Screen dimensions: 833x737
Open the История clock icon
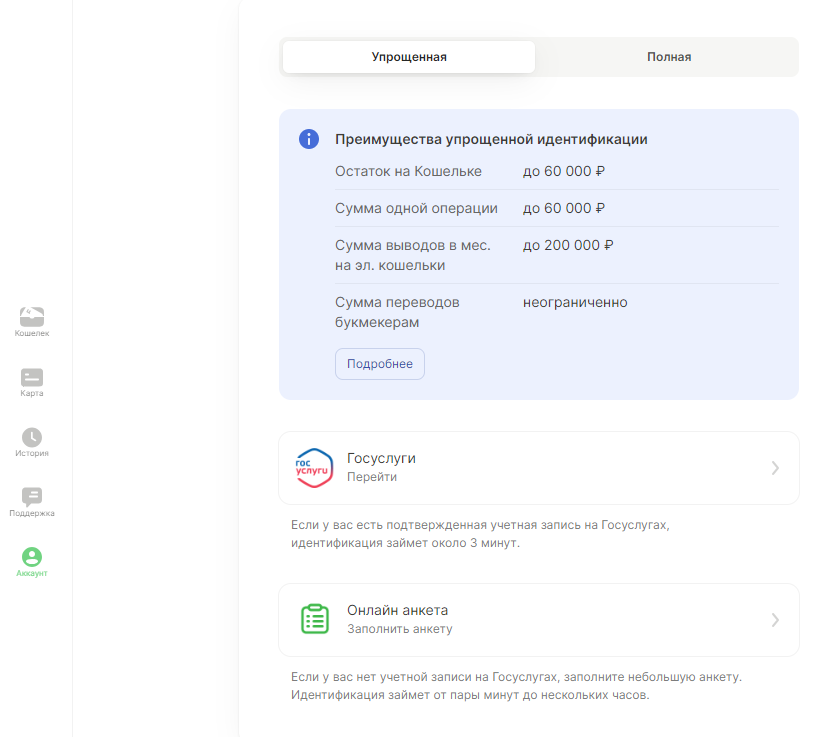tap(32, 437)
